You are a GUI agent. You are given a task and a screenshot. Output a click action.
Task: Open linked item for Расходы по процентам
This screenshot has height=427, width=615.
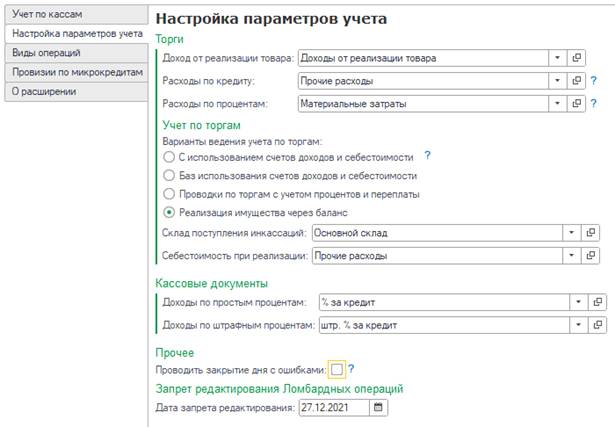pyautogui.click(x=576, y=104)
